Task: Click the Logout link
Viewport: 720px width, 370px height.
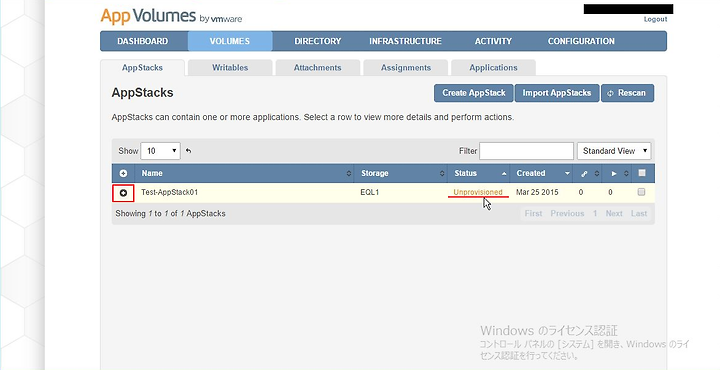Action: [655, 19]
